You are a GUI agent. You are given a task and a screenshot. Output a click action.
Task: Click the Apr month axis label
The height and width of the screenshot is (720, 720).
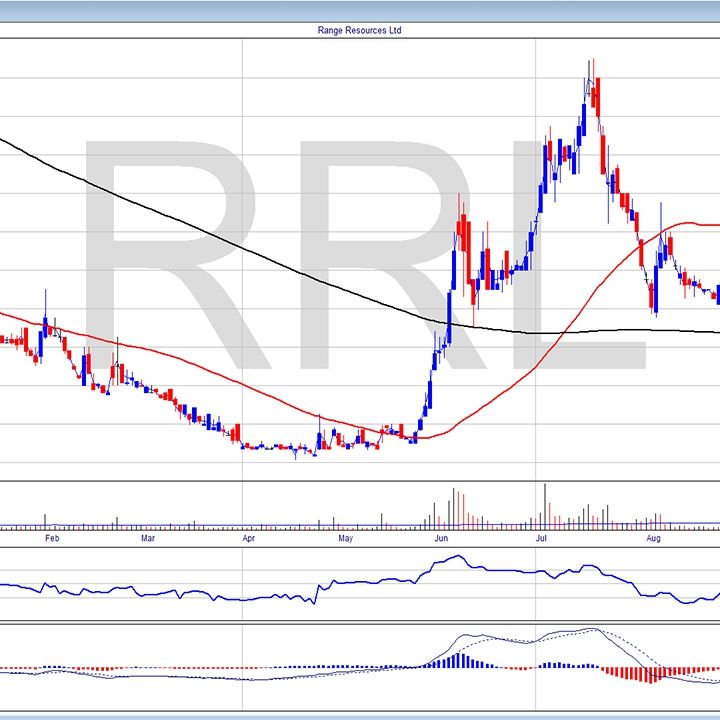[249, 538]
